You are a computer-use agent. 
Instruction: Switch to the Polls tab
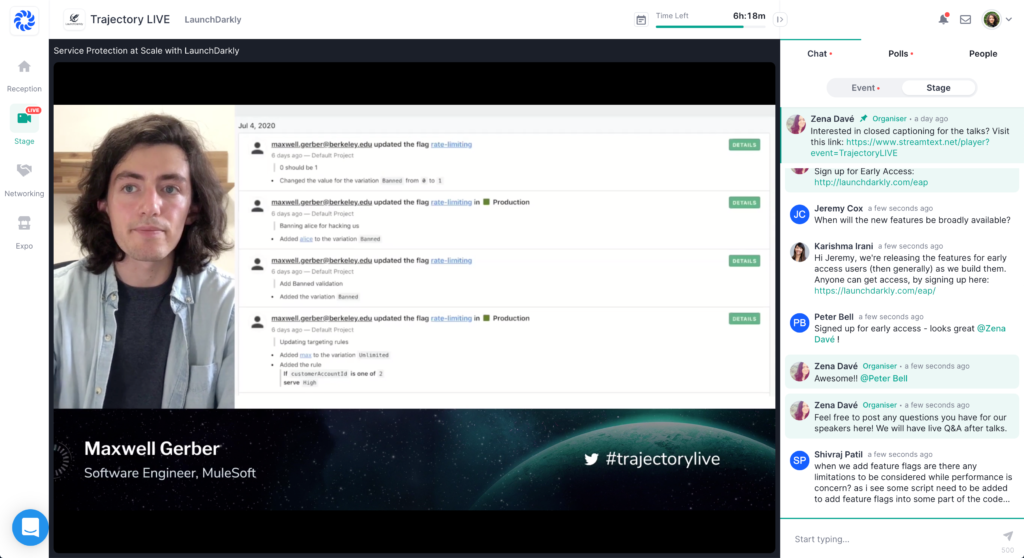pyautogui.click(x=899, y=54)
